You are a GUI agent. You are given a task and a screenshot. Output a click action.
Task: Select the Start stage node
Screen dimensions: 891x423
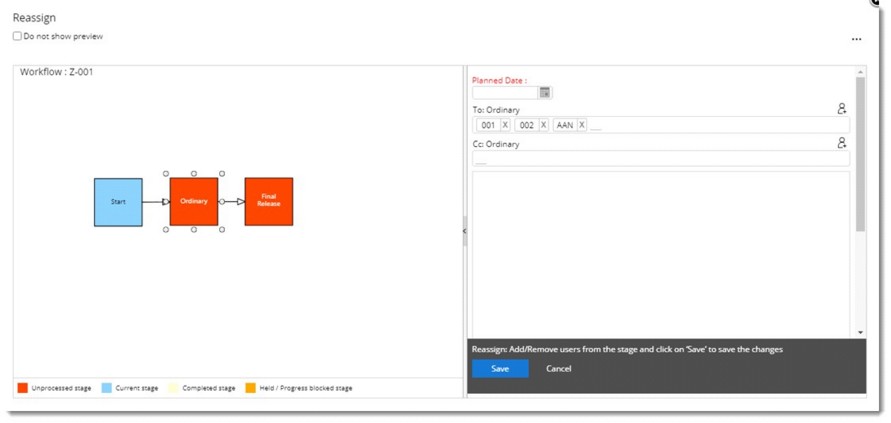click(118, 201)
